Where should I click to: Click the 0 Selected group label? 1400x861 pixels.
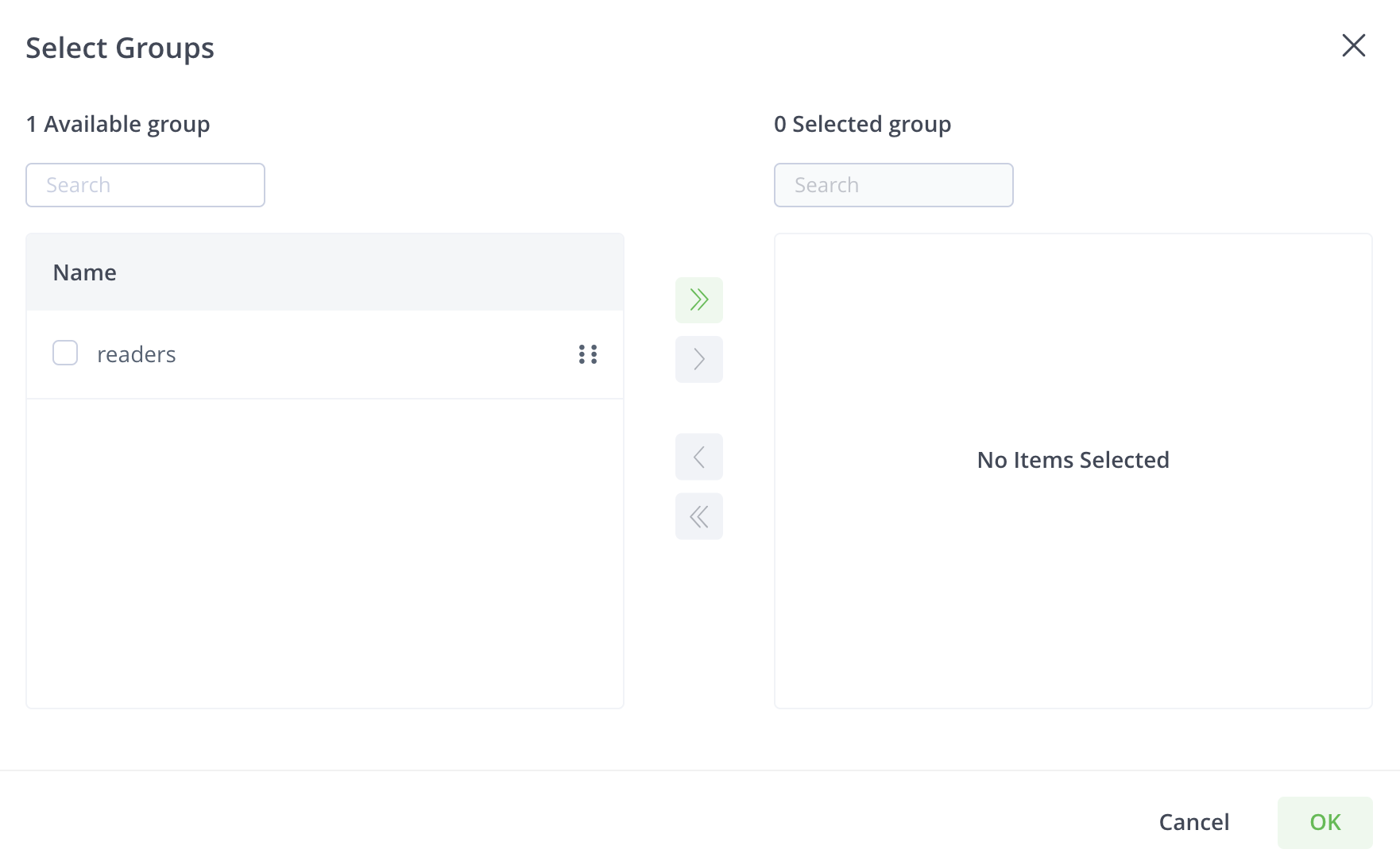coord(862,124)
